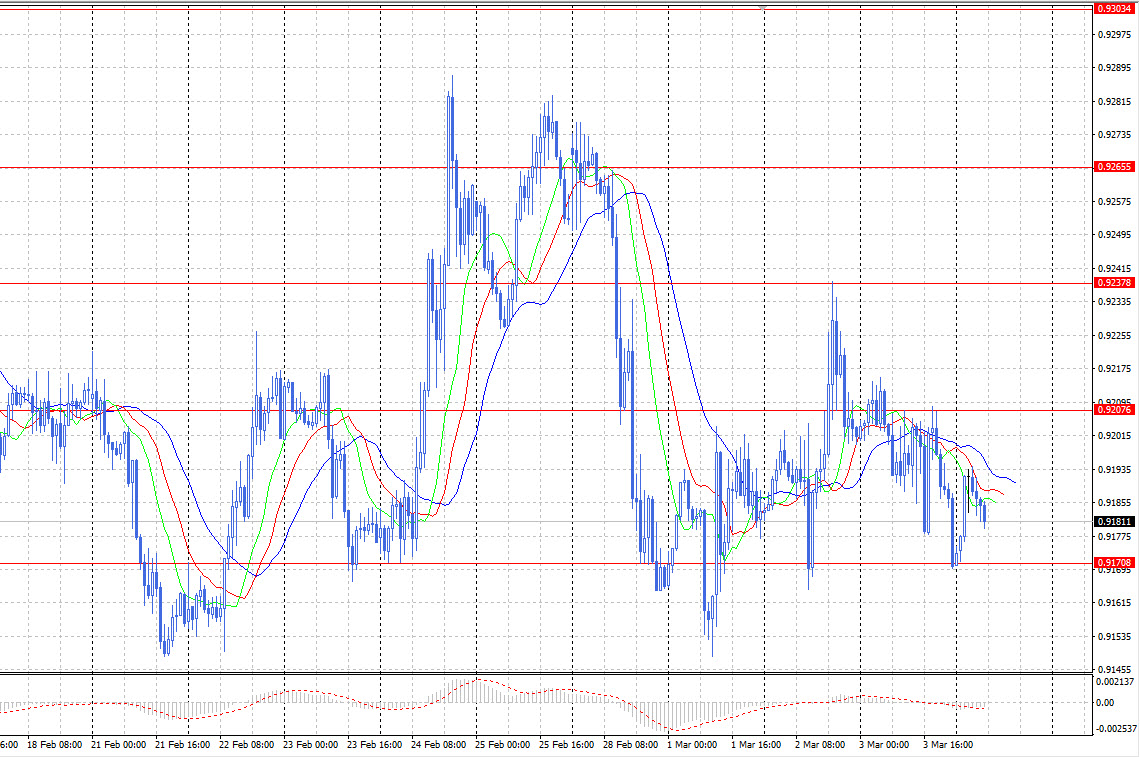The width and height of the screenshot is (1140, 757).
Task: Click the 0.92895 price axis label
Action: click(x=1115, y=68)
